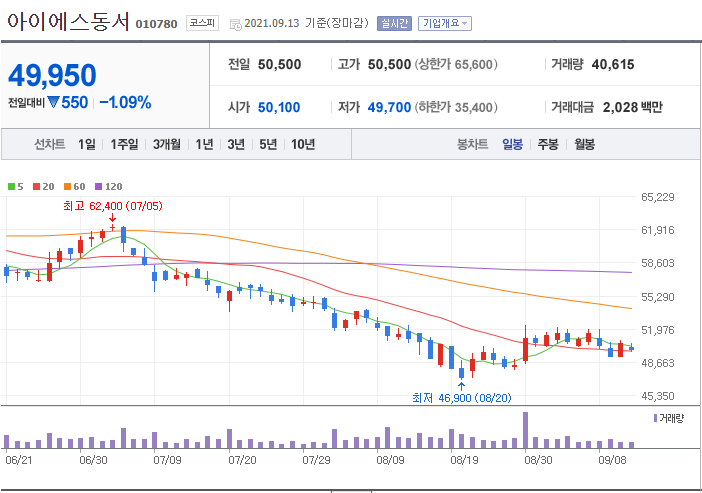Click the 아이에스동서 stock name title
The image size is (702, 493).
tap(68, 21)
